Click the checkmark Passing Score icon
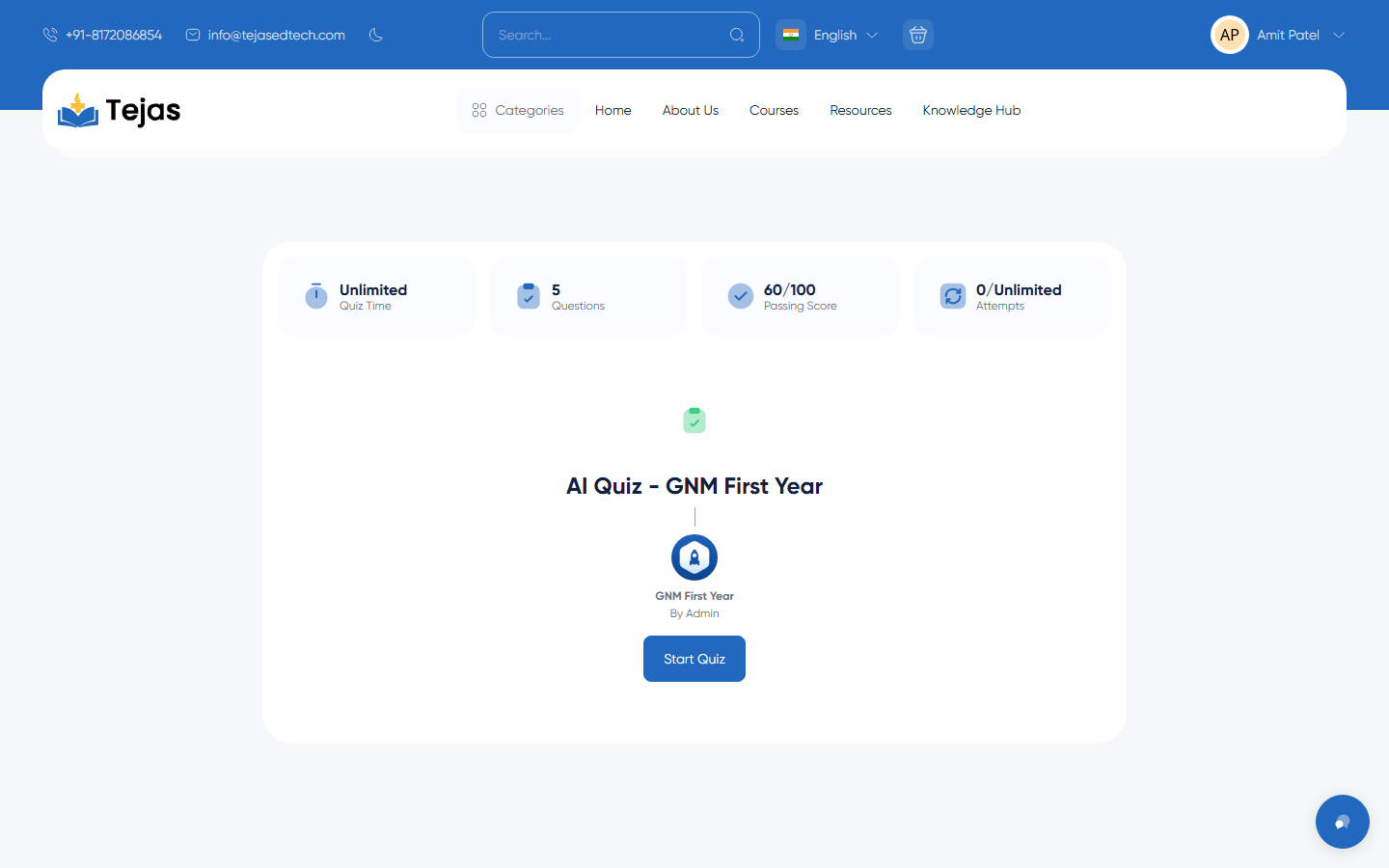1389x868 pixels. [x=741, y=296]
